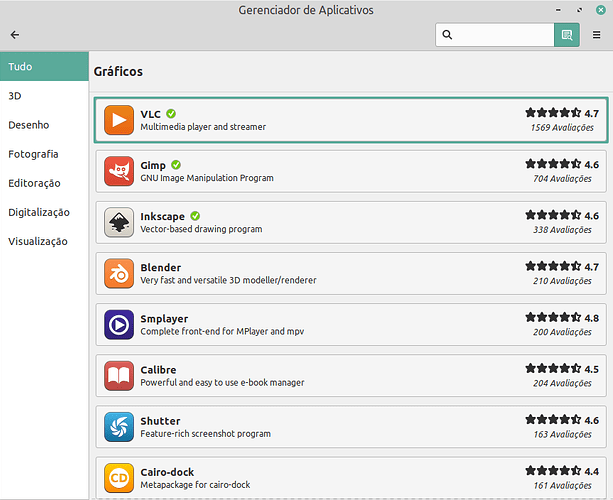Open VLC app title

[x=151, y=114]
